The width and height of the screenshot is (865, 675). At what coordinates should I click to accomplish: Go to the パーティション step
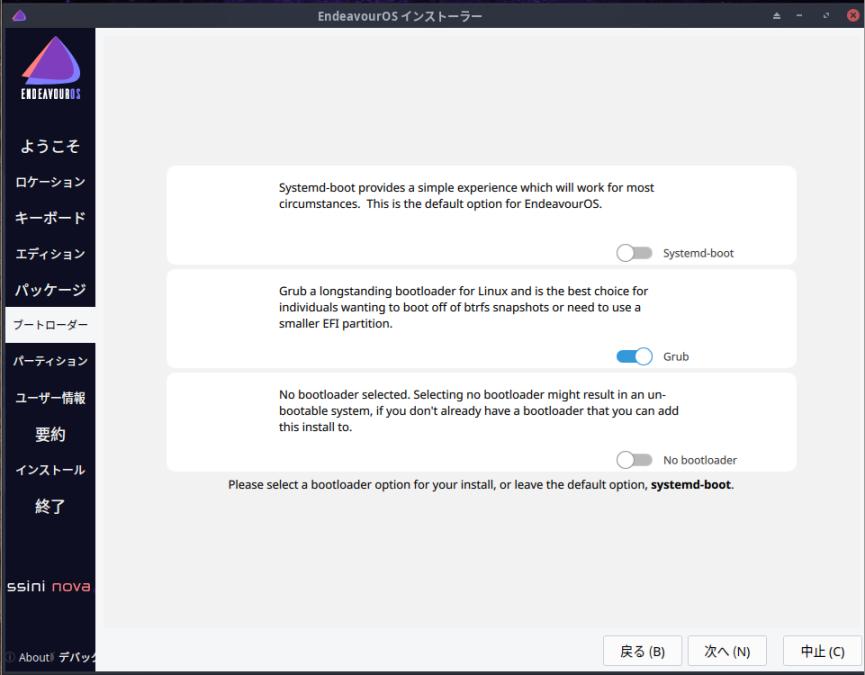[x=50, y=361]
